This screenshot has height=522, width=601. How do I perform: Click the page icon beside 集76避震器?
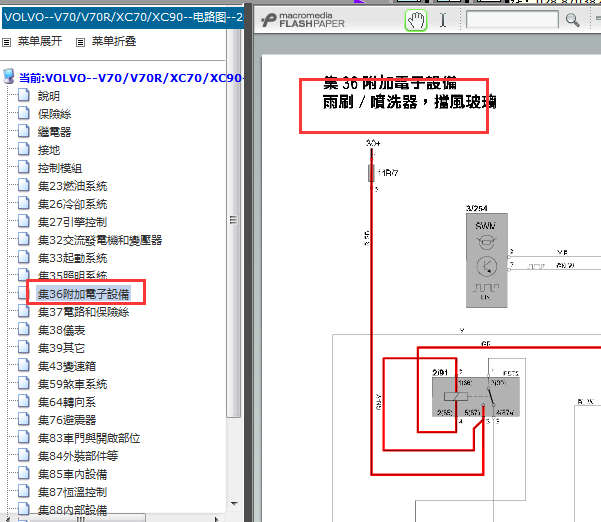pyautogui.click(x=24, y=419)
